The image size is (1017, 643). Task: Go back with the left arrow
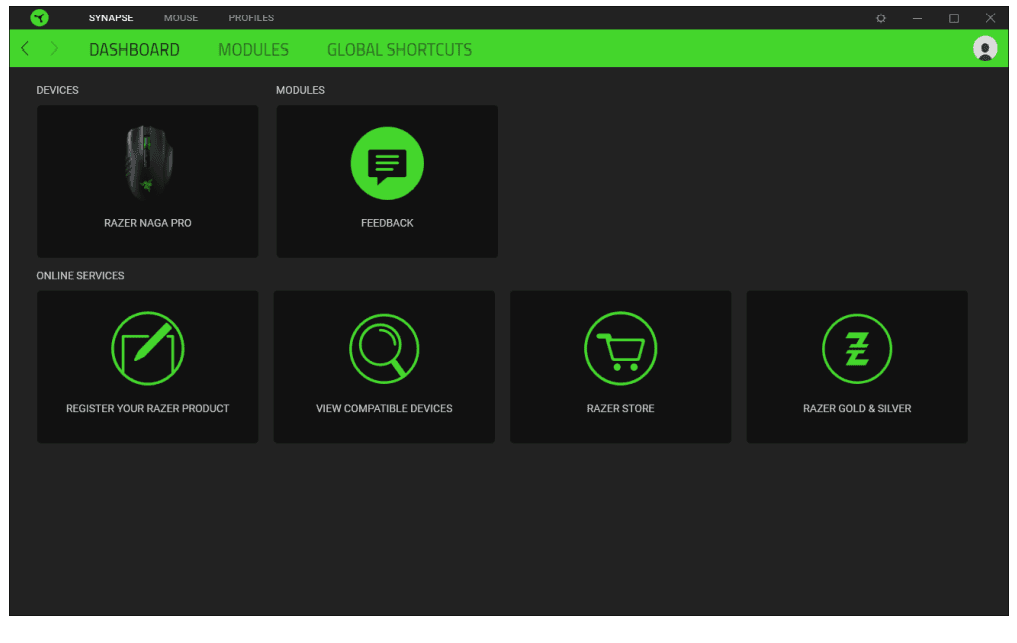(x=25, y=49)
